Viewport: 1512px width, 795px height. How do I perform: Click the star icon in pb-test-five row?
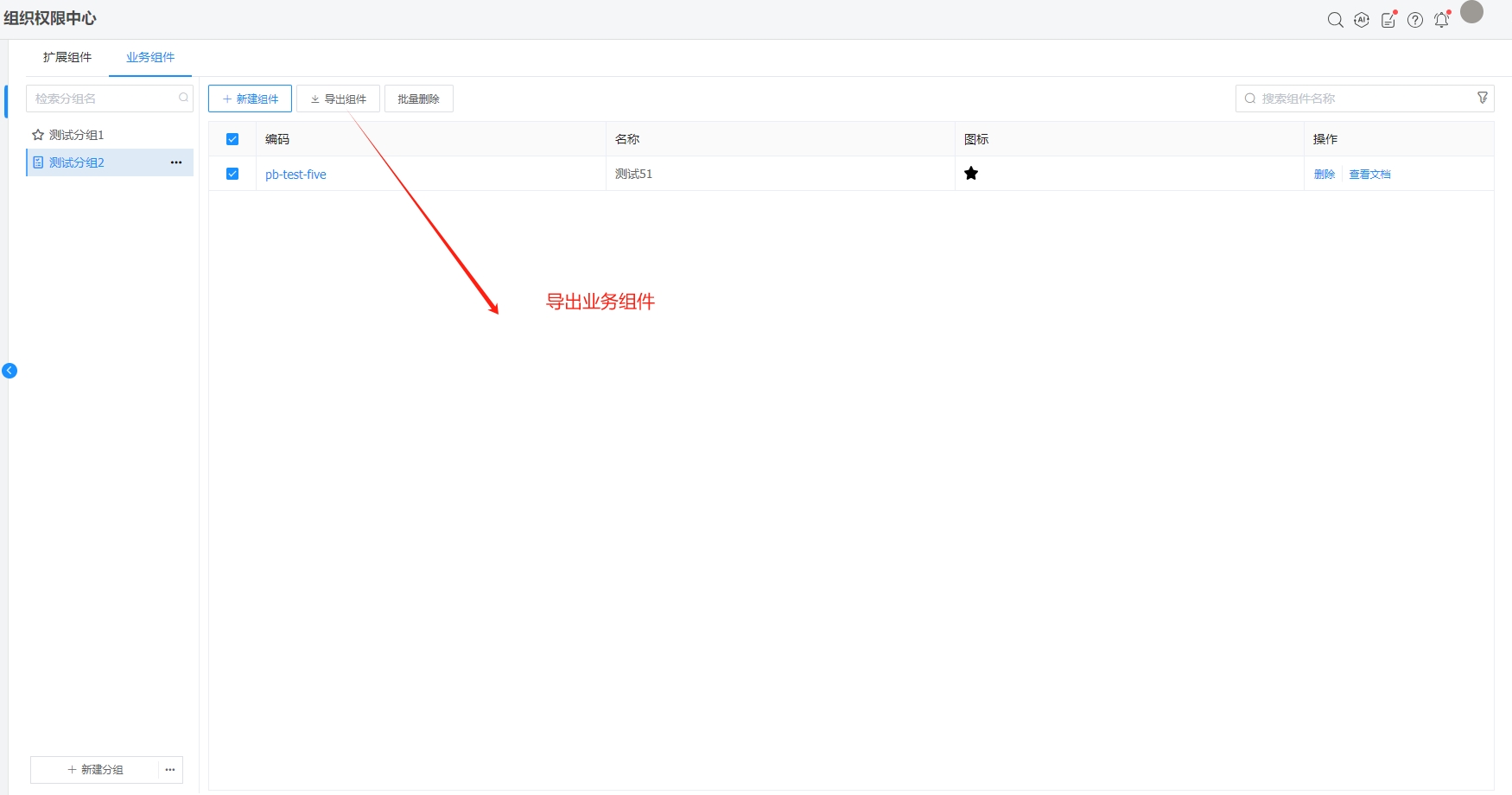click(971, 174)
